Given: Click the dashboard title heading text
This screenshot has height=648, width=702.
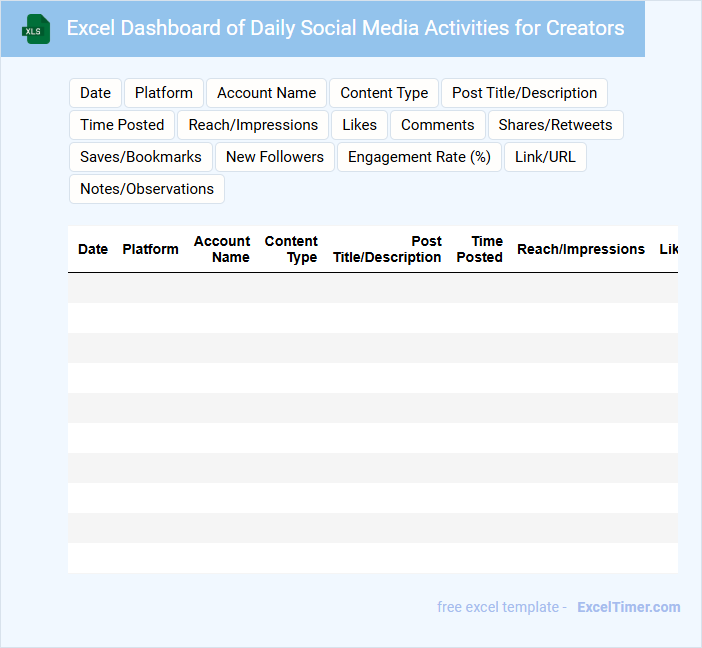Looking at the screenshot, I should click(345, 28).
